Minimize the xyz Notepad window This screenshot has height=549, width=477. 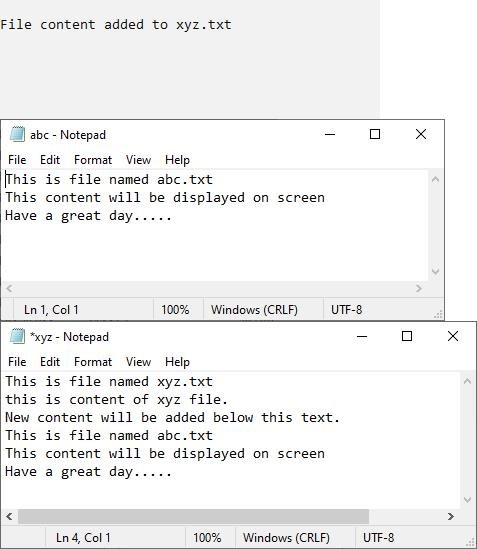pos(362,336)
